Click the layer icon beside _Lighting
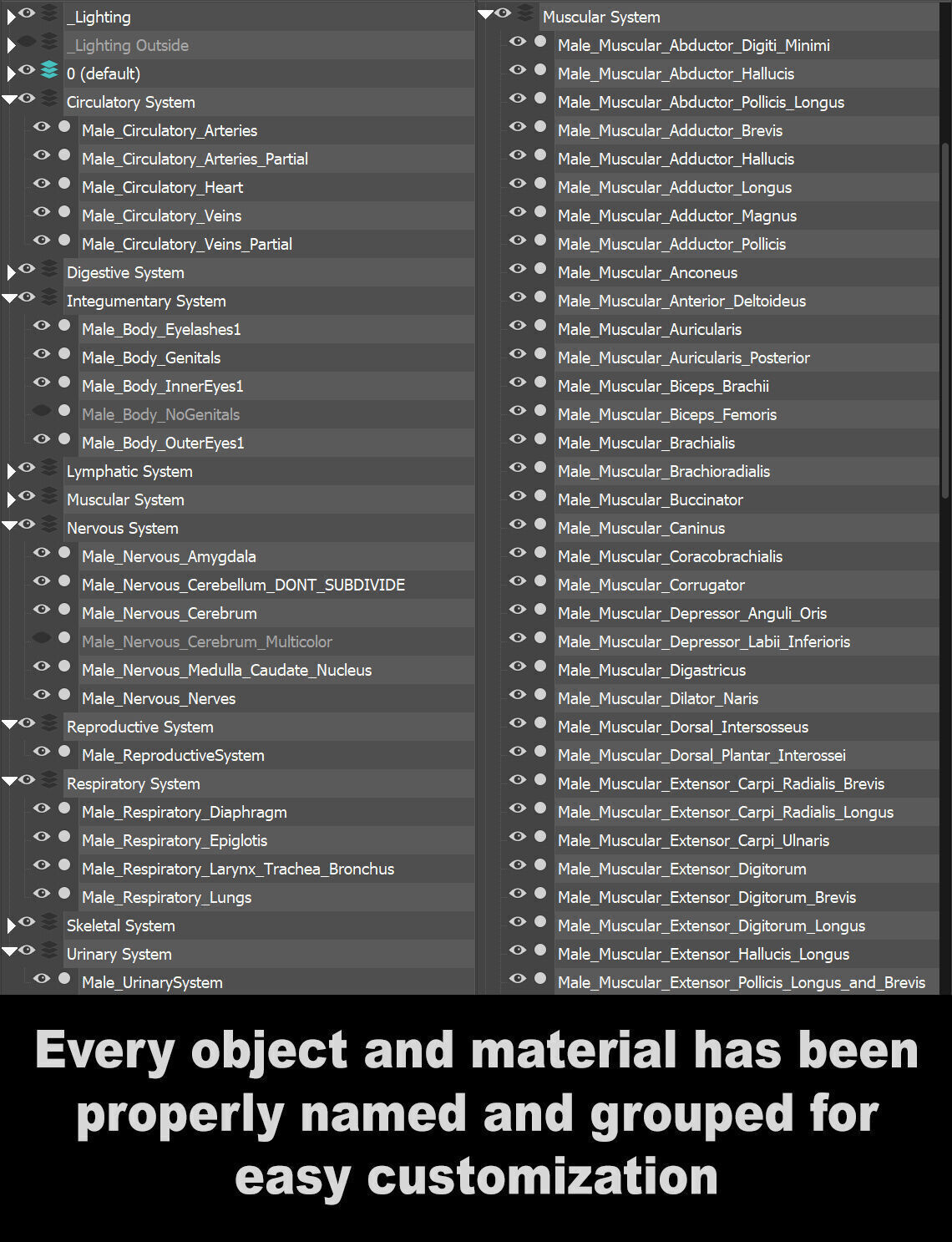 pos(49,14)
